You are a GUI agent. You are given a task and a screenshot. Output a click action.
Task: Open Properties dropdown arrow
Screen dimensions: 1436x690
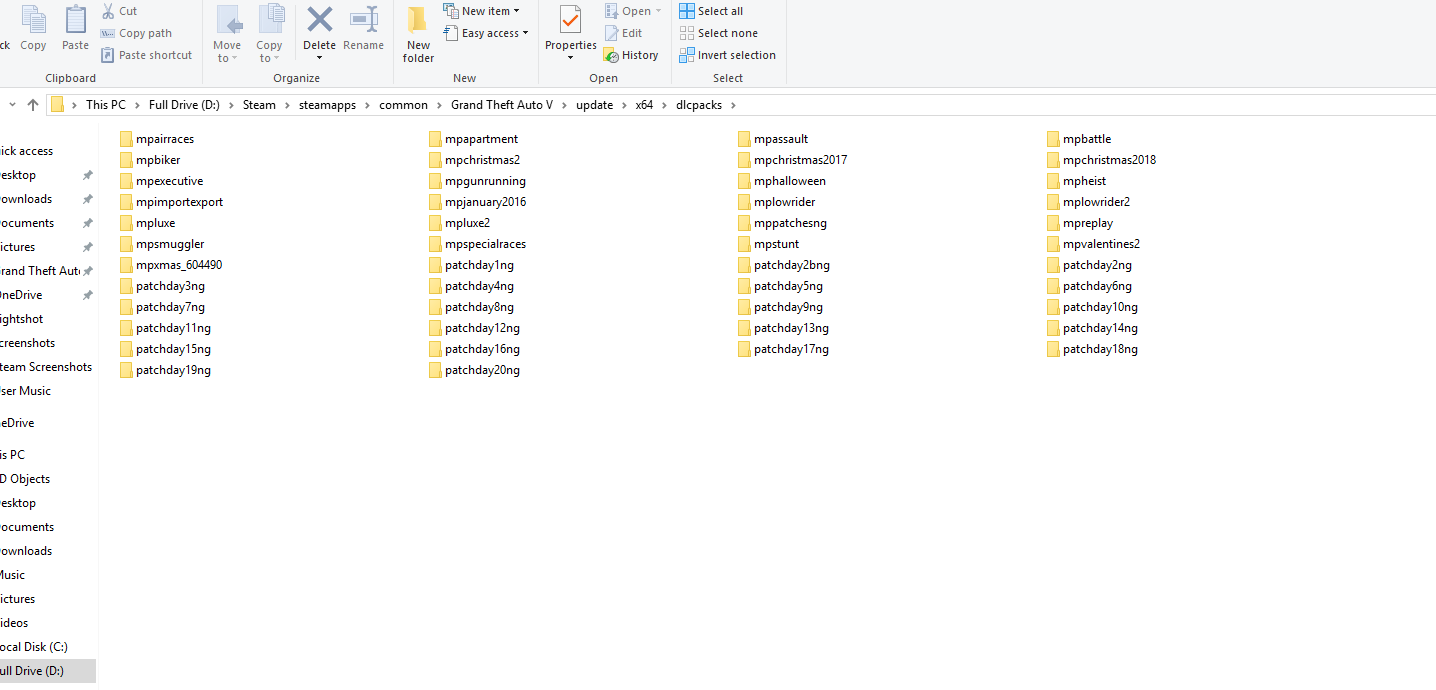[570, 58]
